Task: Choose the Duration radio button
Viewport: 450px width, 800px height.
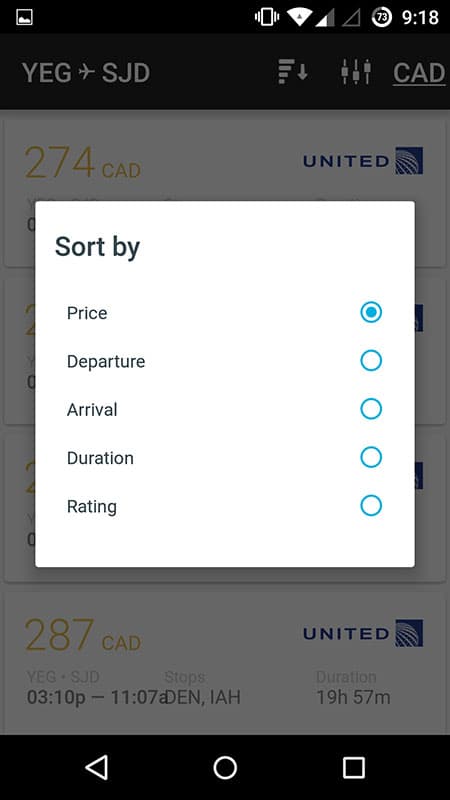Action: tap(371, 457)
